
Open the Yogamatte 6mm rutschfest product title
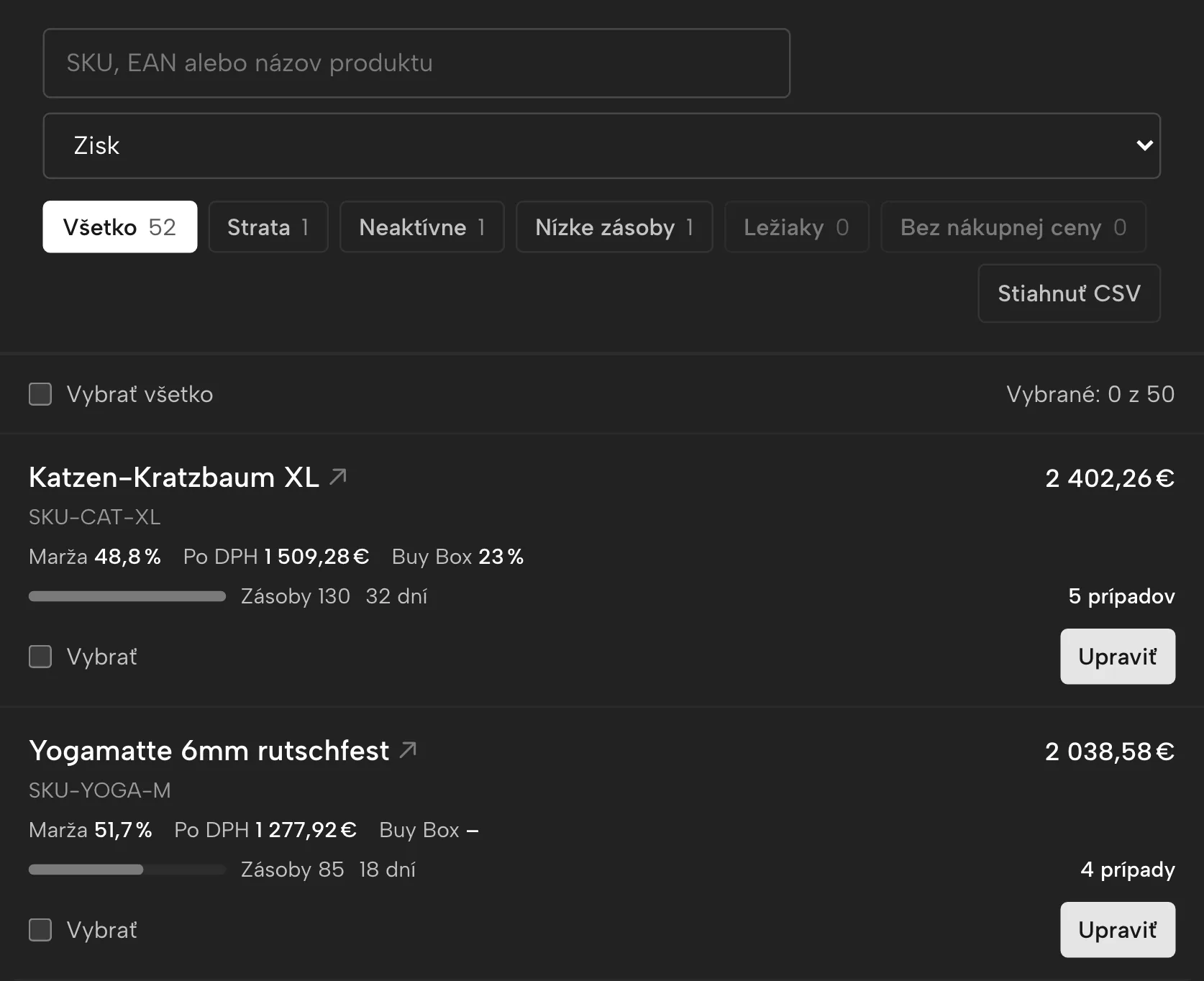click(209, 751)
